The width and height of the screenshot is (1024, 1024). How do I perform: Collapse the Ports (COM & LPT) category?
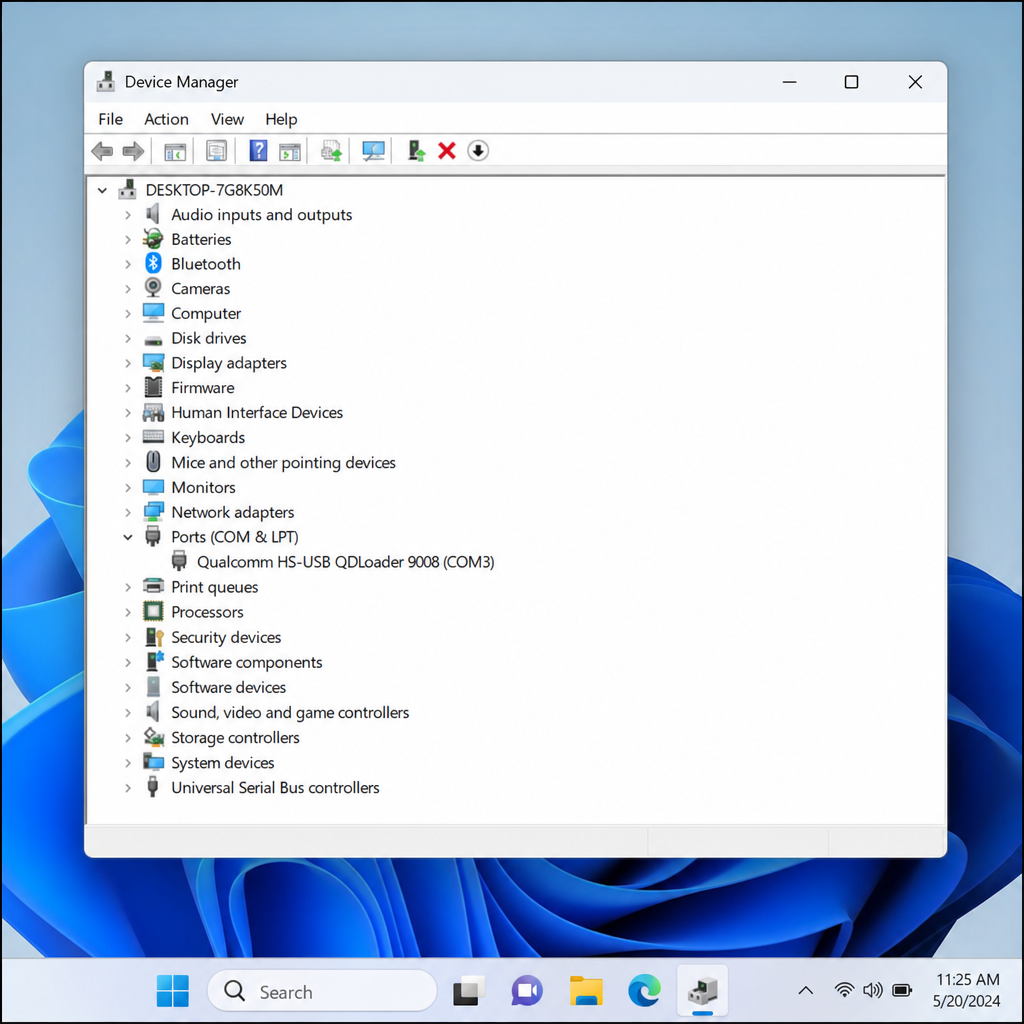128,537
